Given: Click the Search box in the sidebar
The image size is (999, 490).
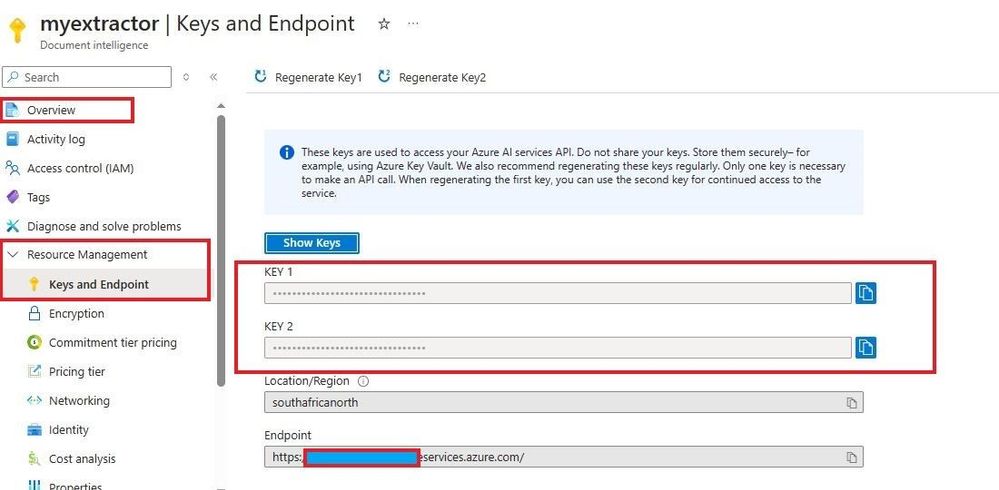Looking at the screenshot, I should 87,77.
